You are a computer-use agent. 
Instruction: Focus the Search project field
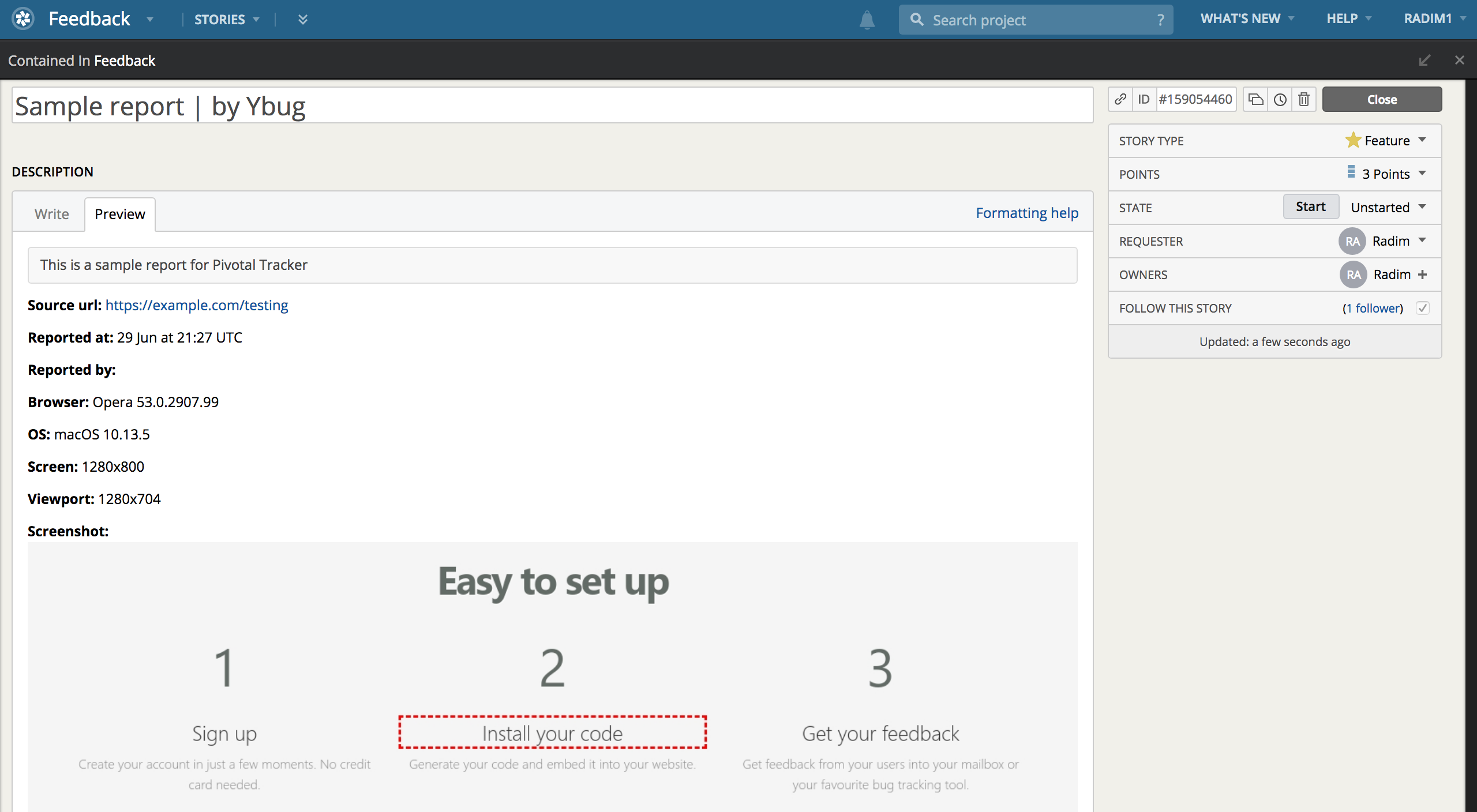click(1036, 20)
